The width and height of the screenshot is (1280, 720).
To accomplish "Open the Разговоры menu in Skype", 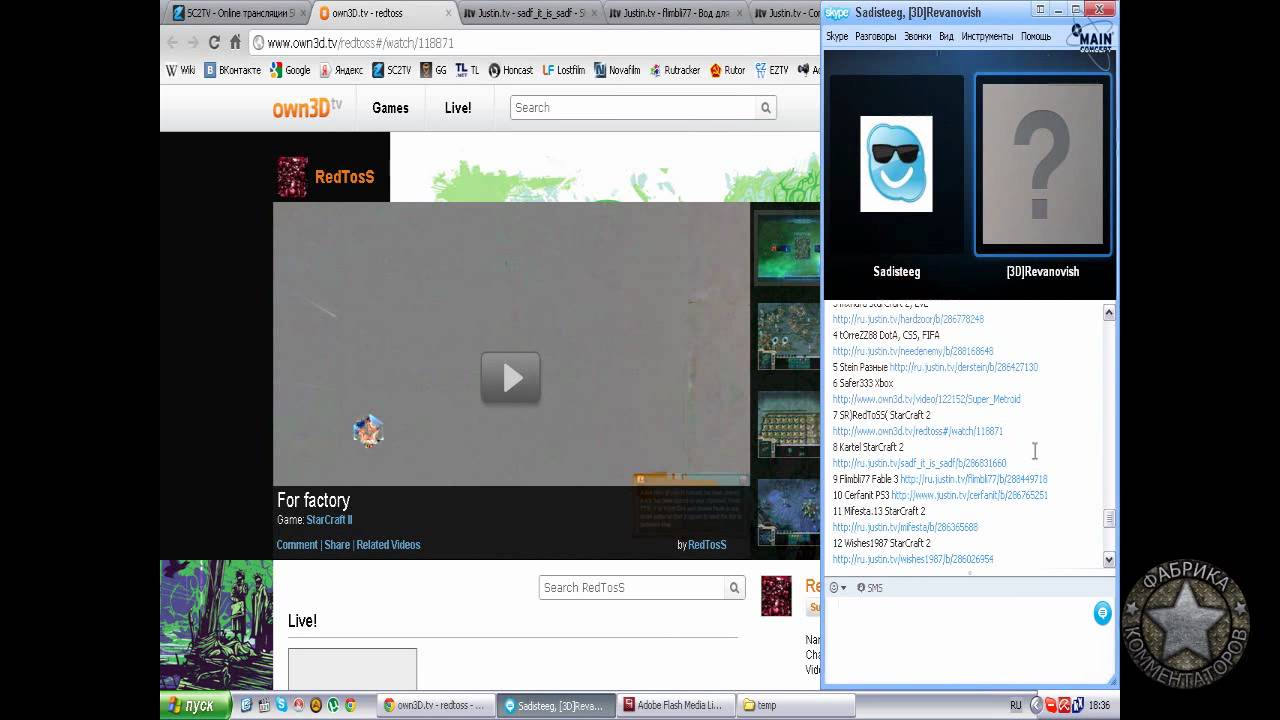I will tap(876, 36).
